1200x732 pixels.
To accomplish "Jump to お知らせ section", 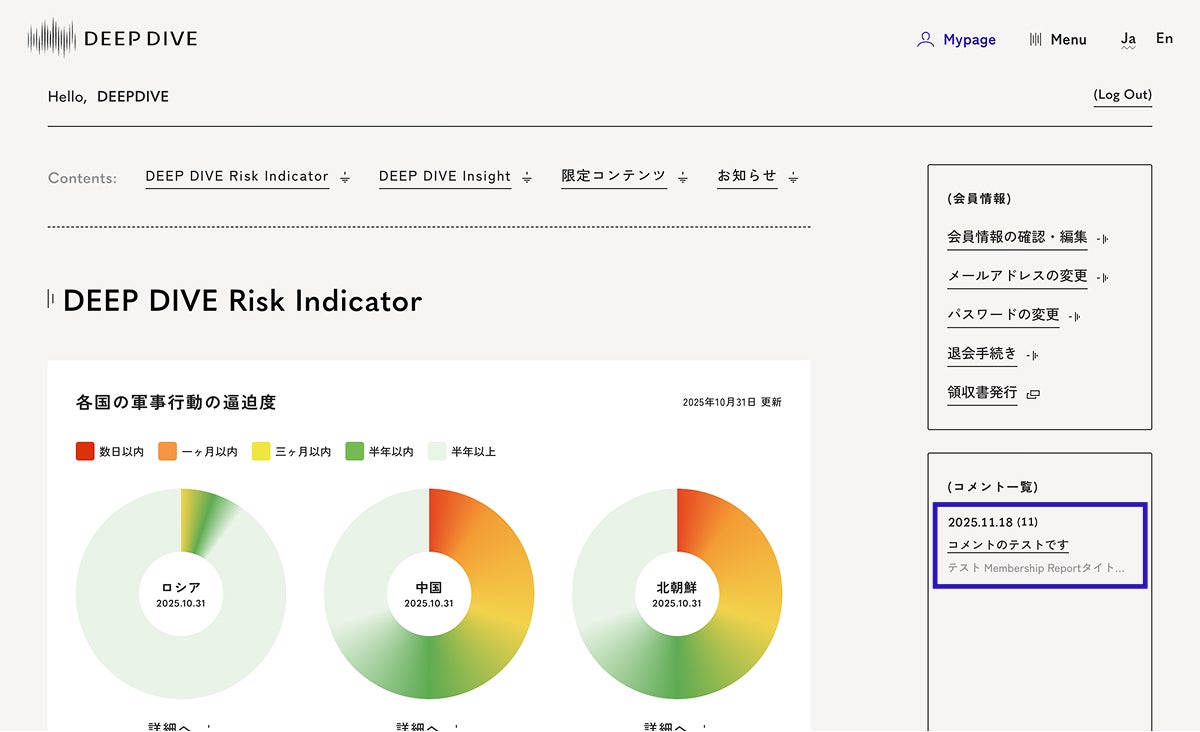I will point(747,176).
